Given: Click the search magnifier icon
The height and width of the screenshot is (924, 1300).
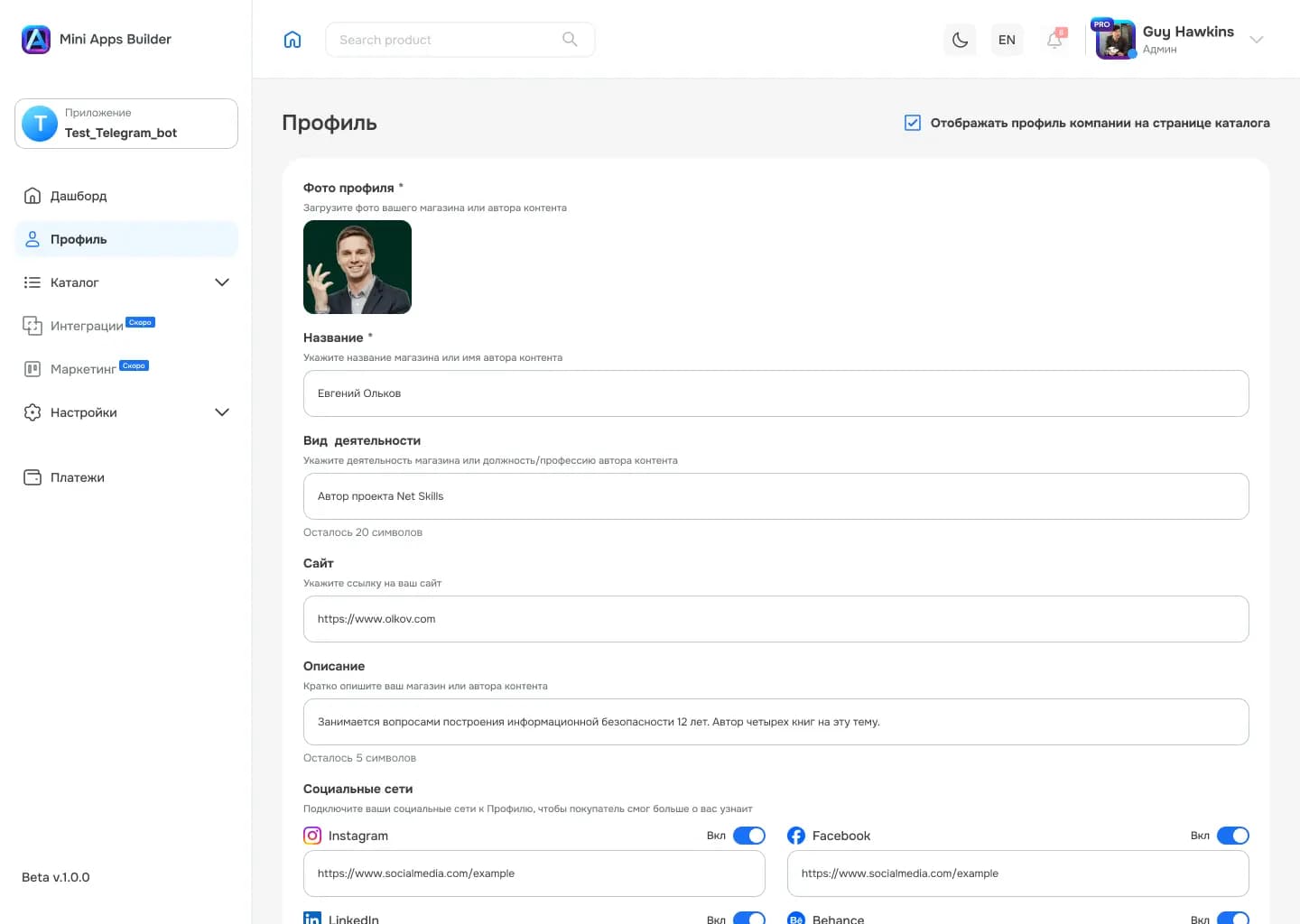Looking at the screenshot, I should pyautogui.click(x=570, y=39).
